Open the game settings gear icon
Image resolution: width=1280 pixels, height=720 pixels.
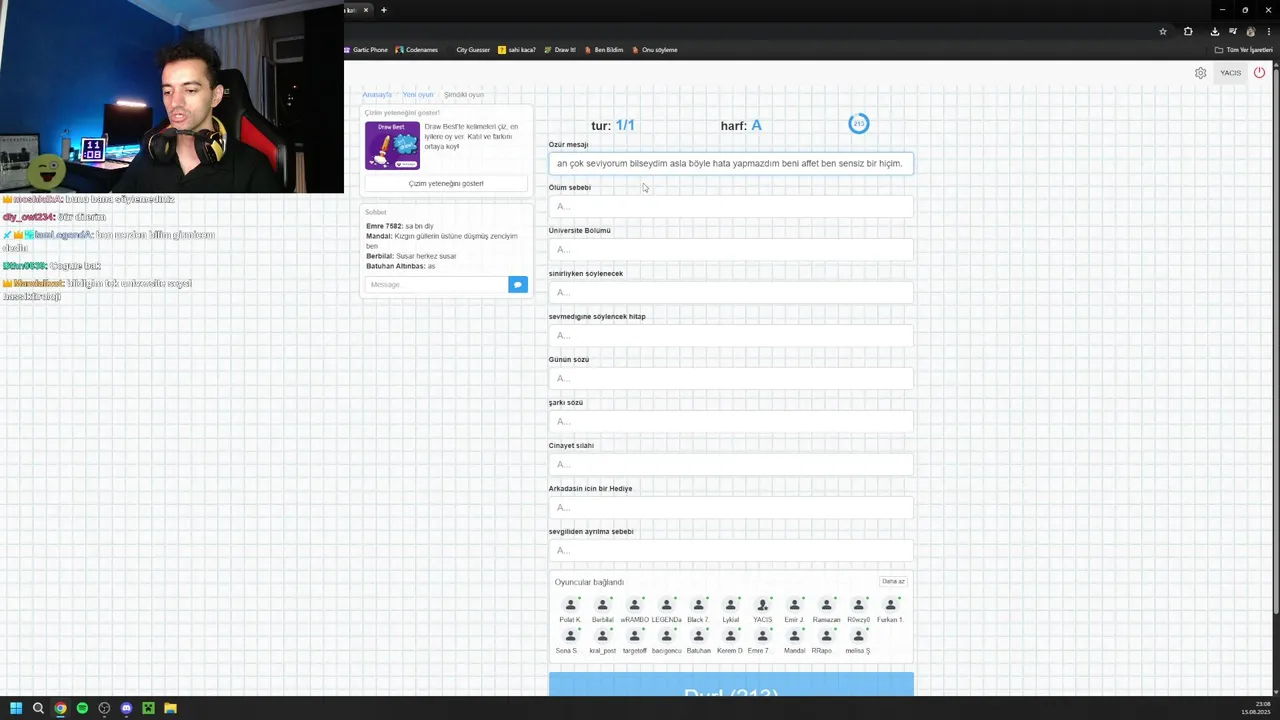pos(1200,73)
